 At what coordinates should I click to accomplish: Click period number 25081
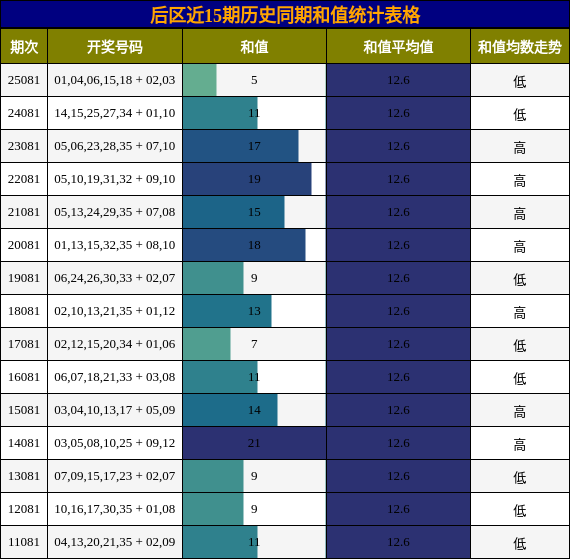(x=24, y=80)
